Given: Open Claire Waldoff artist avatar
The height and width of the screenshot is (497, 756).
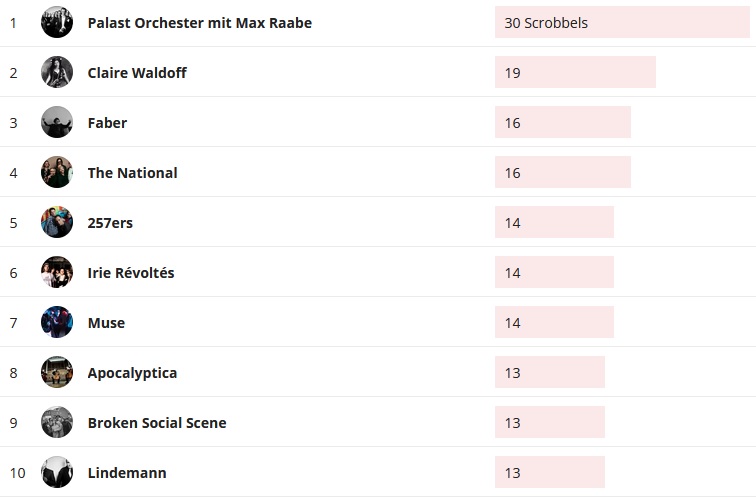Looking at the screenshot, I should [x=57, y=72].
